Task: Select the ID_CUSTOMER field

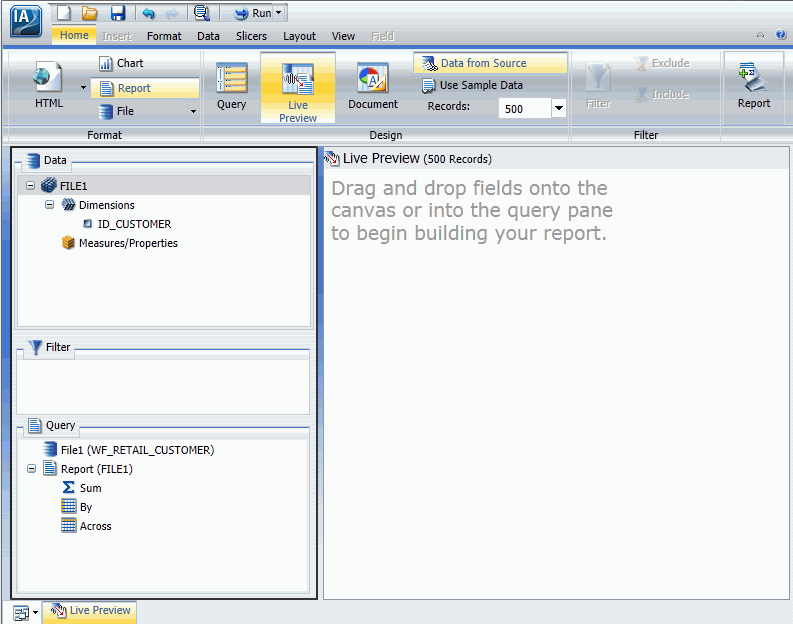Action: tap(134, 224)
